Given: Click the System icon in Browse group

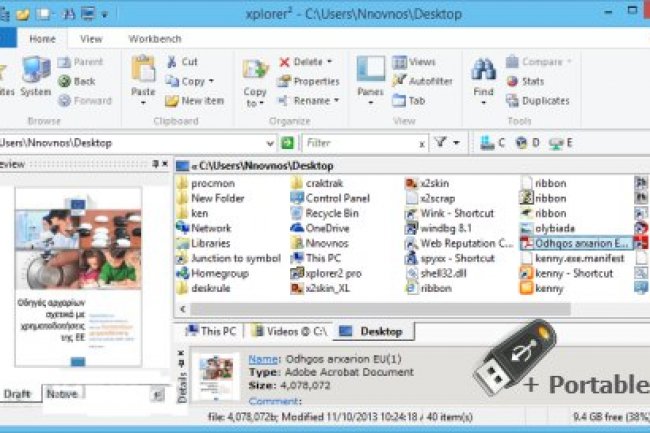Looking at the screenshot, I should pos(36,77).
